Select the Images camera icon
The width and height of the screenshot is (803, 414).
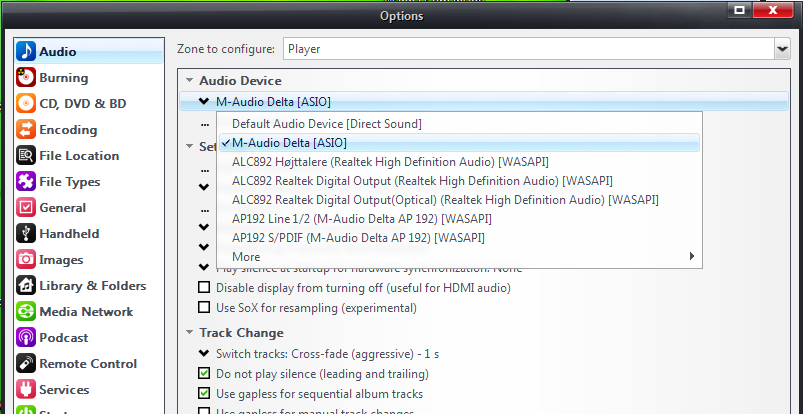tap(26, 260)
